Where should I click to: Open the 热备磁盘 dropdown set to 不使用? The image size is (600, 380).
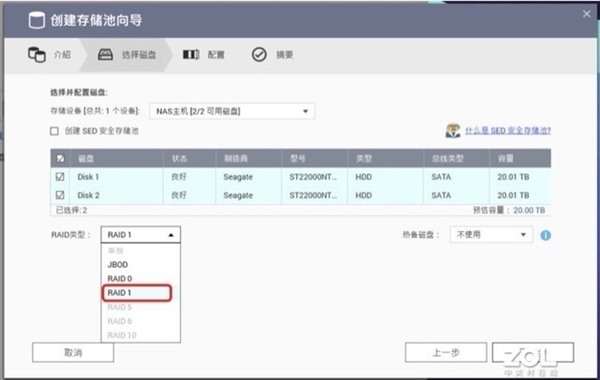(491, 235)
